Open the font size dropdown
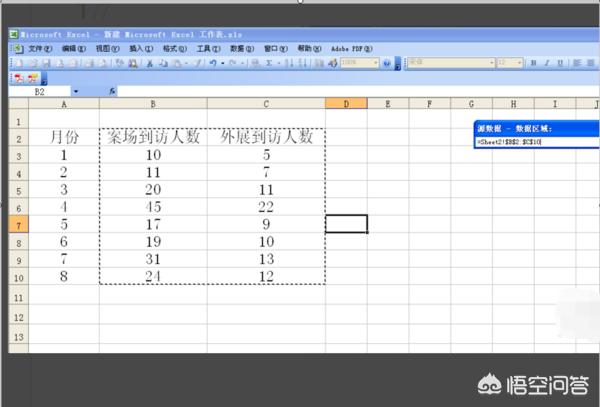 519,62
